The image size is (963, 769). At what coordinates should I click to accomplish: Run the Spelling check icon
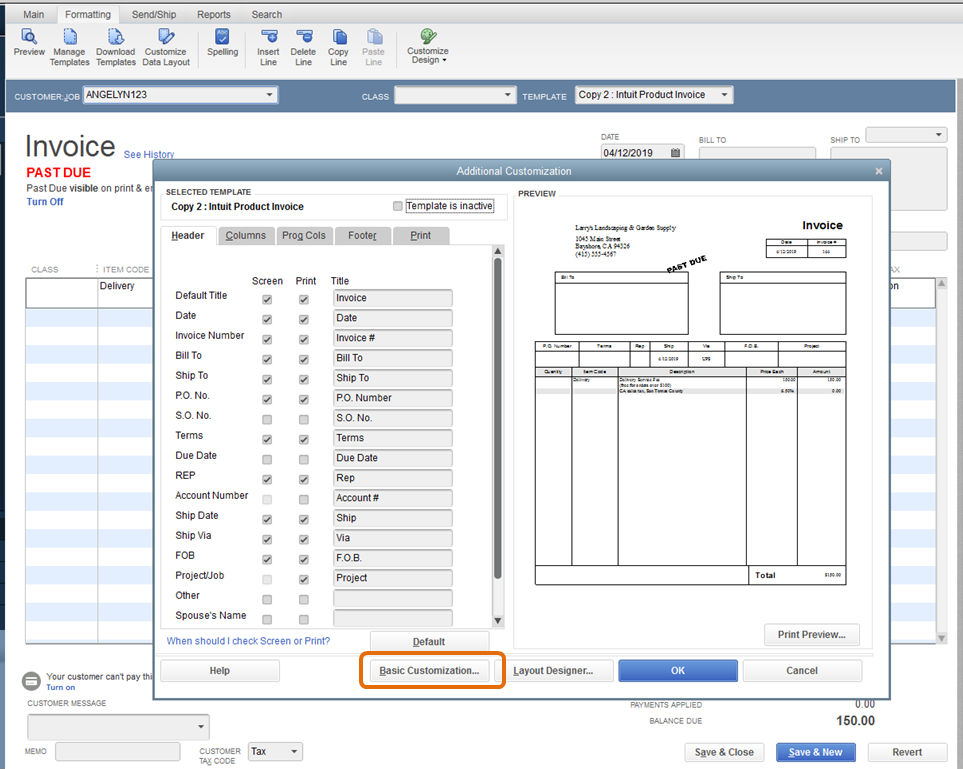point(222,42)
